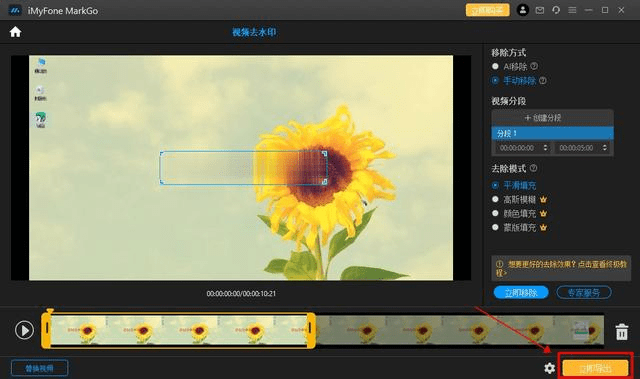Viewport: 640px width, 379px height.
Task: Click the blue 立即移除 button
Action: point(521,292)
